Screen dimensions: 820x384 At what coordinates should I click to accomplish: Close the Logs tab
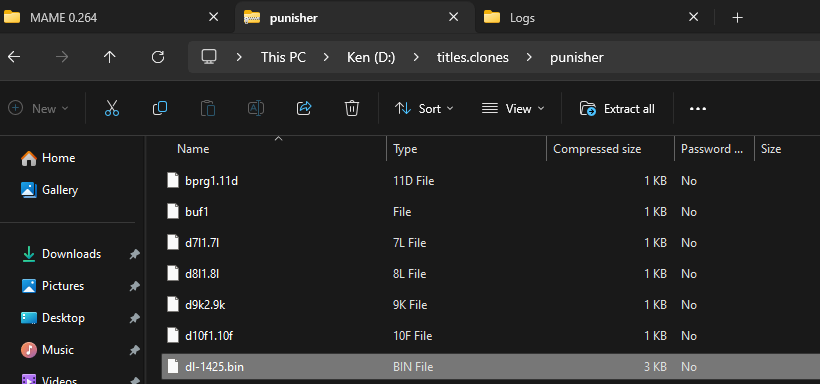[693, 17]
